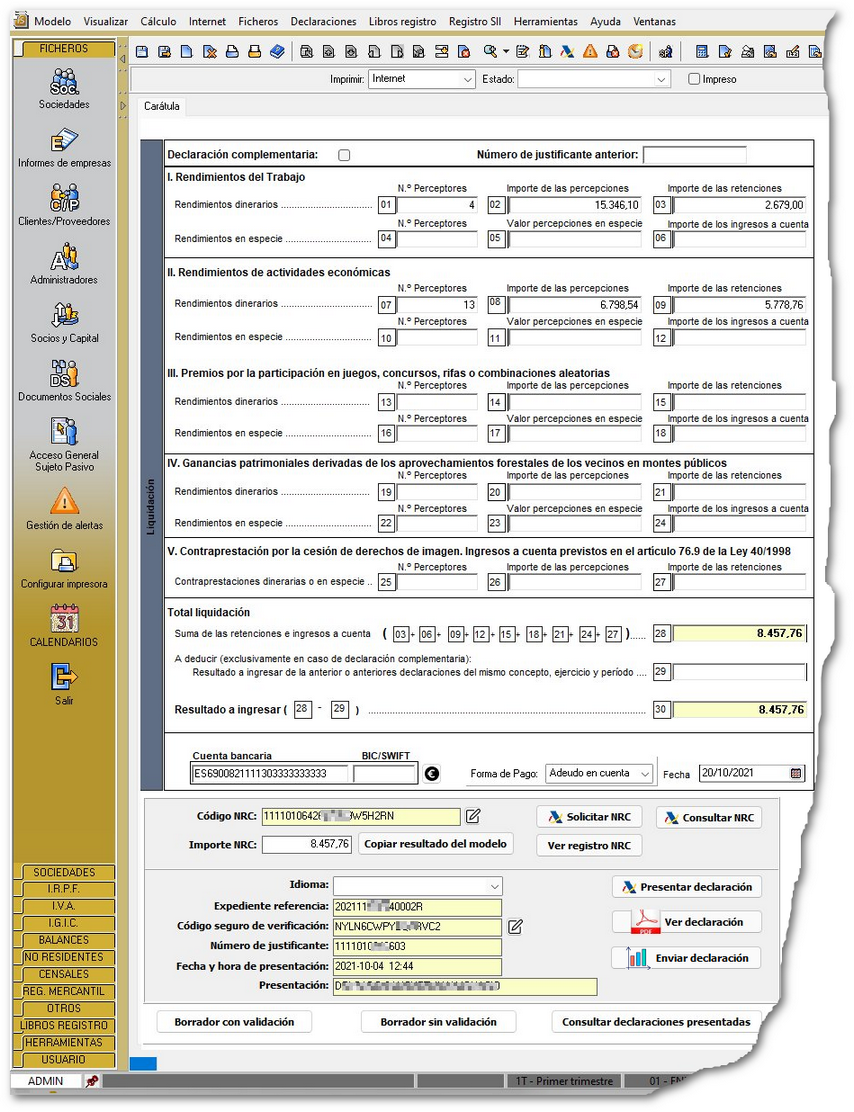Screen dimensions: 854x1112
Task: Open the Imprimir dropdown
Action: coord(422,79)
